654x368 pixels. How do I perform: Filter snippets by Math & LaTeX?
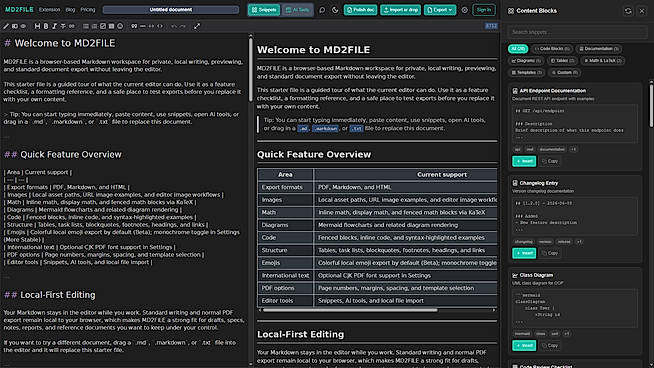click(x=602, y=60)
